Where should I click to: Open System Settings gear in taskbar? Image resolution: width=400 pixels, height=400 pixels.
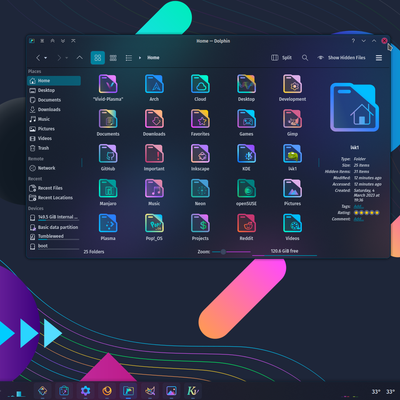86,390
